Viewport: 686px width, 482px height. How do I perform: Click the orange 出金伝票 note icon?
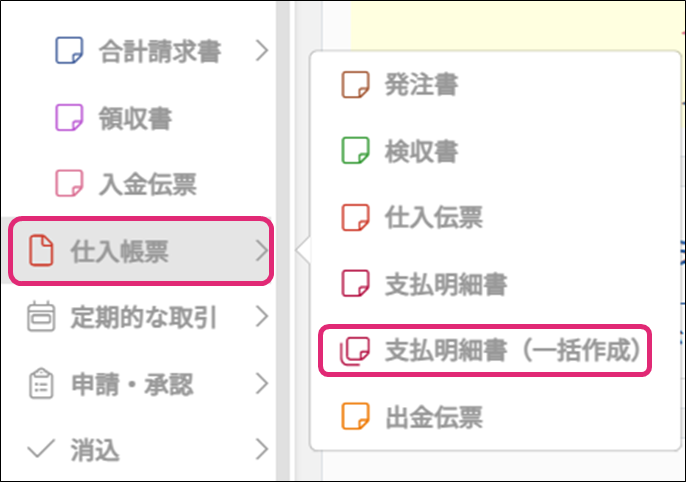[355, 417]
